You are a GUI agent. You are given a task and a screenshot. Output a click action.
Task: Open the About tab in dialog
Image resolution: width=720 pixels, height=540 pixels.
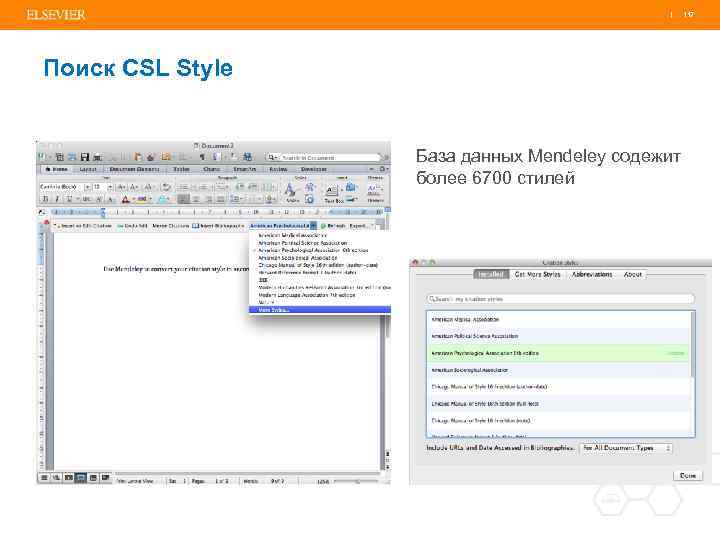(632, 274)
